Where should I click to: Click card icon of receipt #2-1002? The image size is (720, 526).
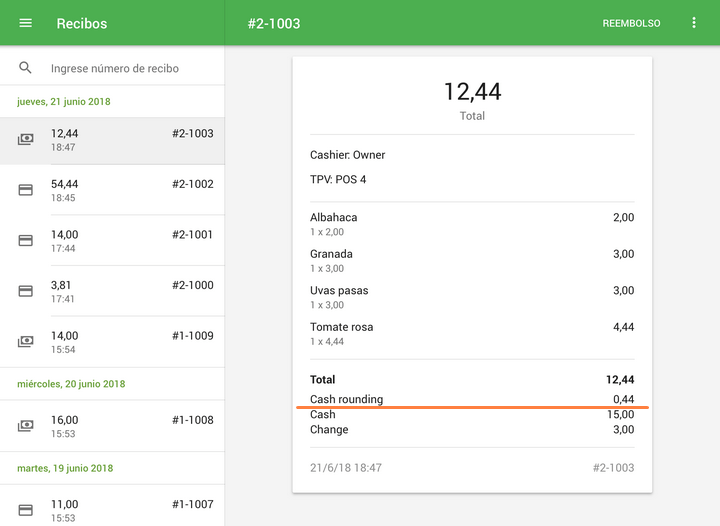(26, 190)
